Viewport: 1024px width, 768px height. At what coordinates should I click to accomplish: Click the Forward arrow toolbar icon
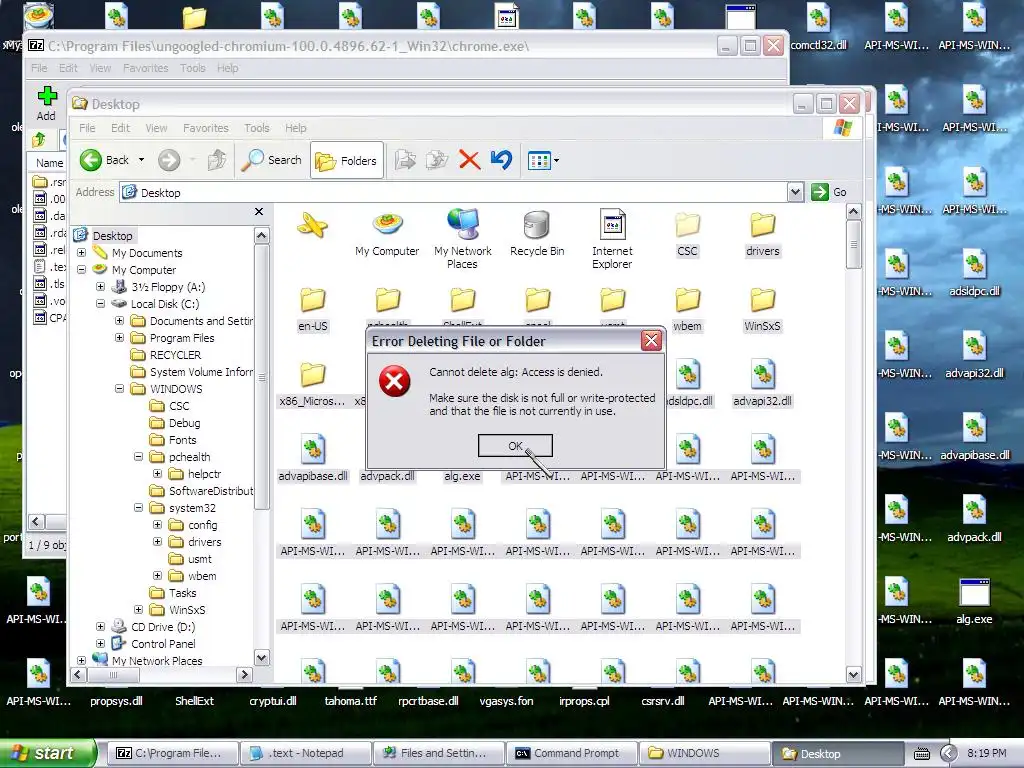[169, 160]
